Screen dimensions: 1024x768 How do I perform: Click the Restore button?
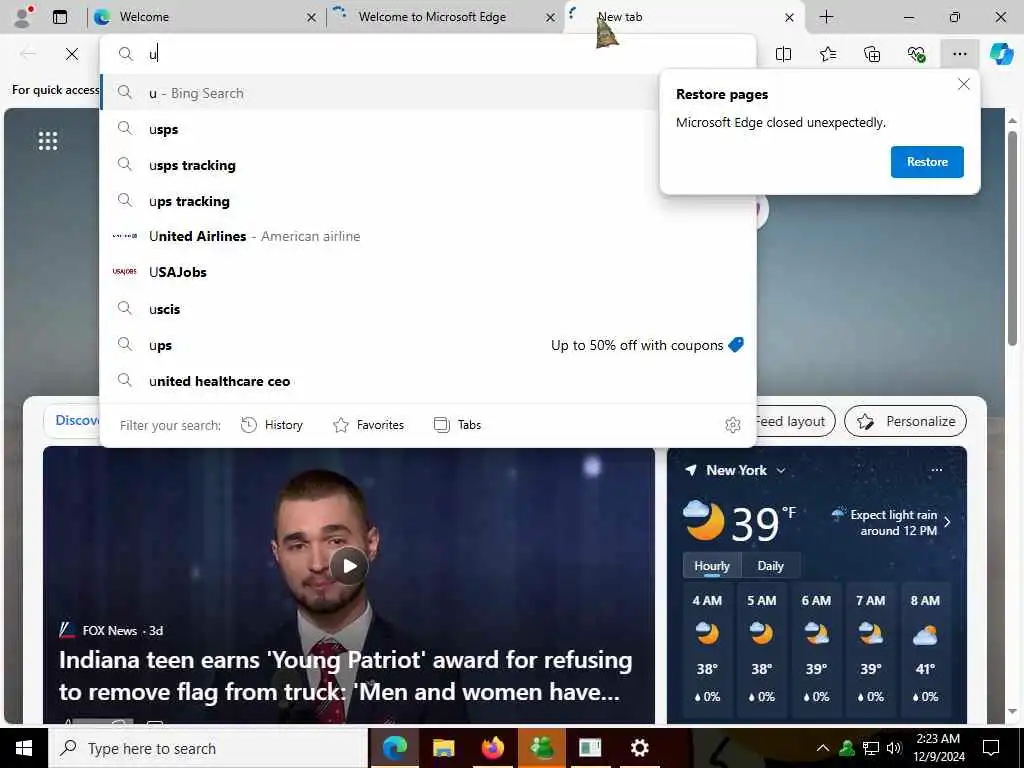(x=927, y=162)
